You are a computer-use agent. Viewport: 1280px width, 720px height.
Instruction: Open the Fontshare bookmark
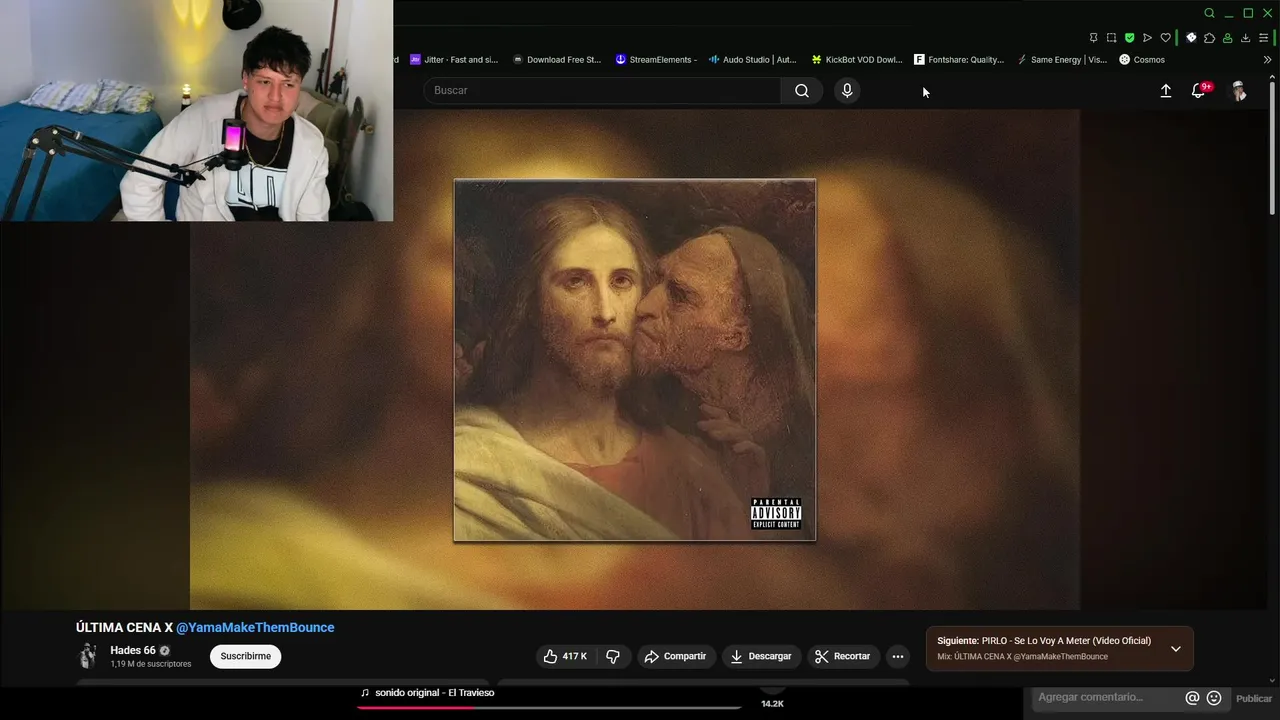(959, 60)
